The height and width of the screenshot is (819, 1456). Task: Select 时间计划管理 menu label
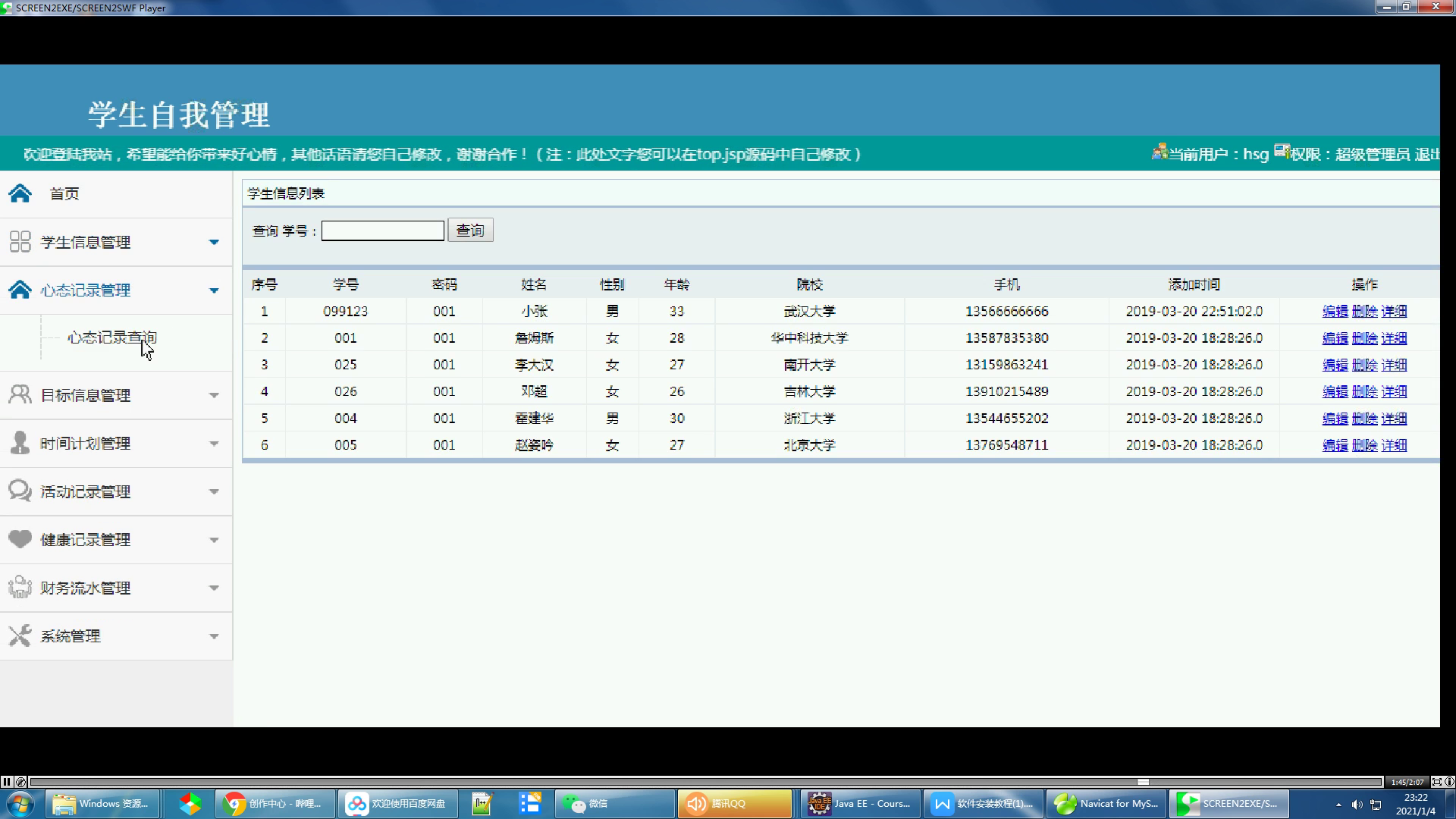(x=86, y=443)
